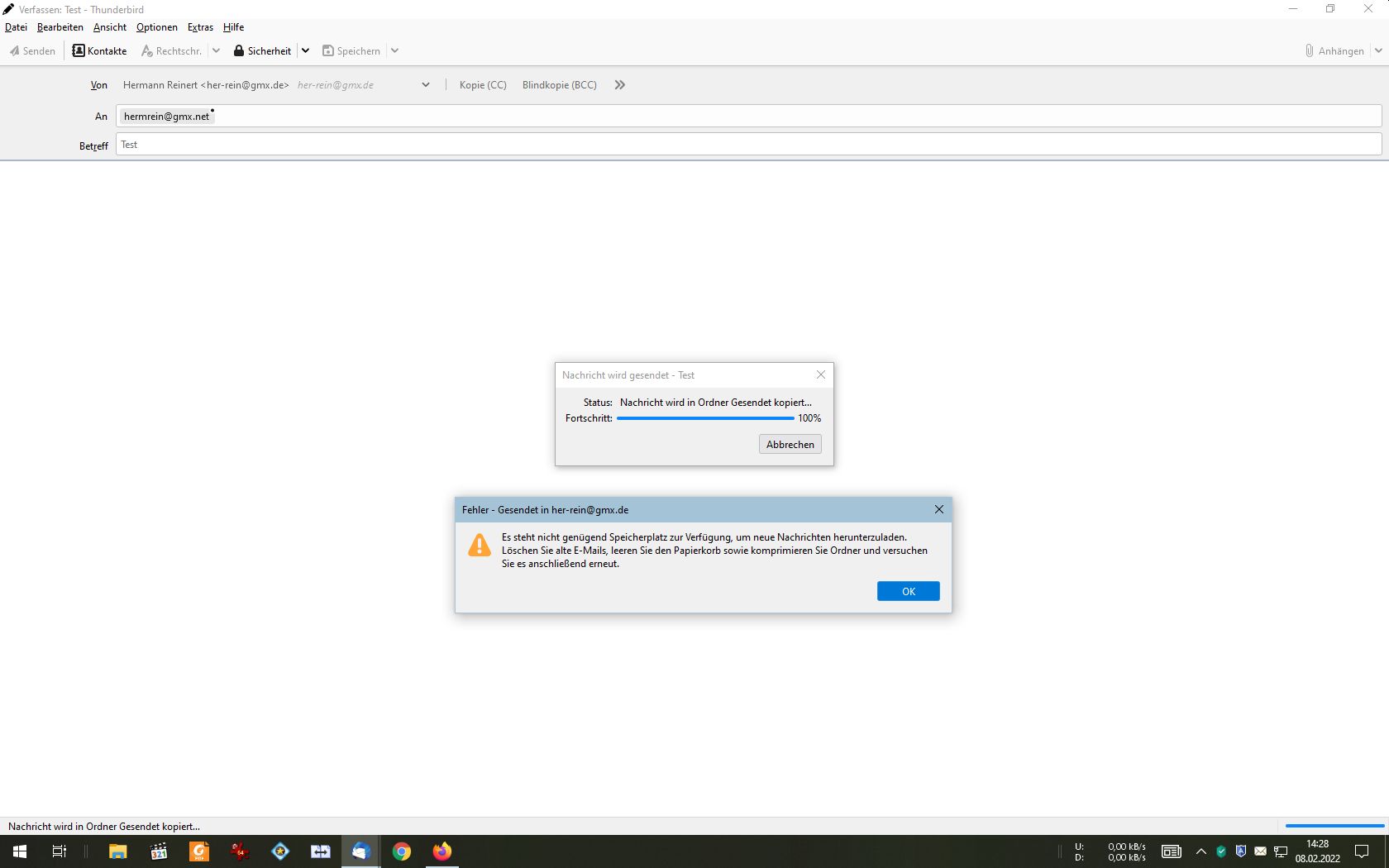The image size is (1389, 868).
Task: Click the green shield tray icon
Action: pos(1221,851)
